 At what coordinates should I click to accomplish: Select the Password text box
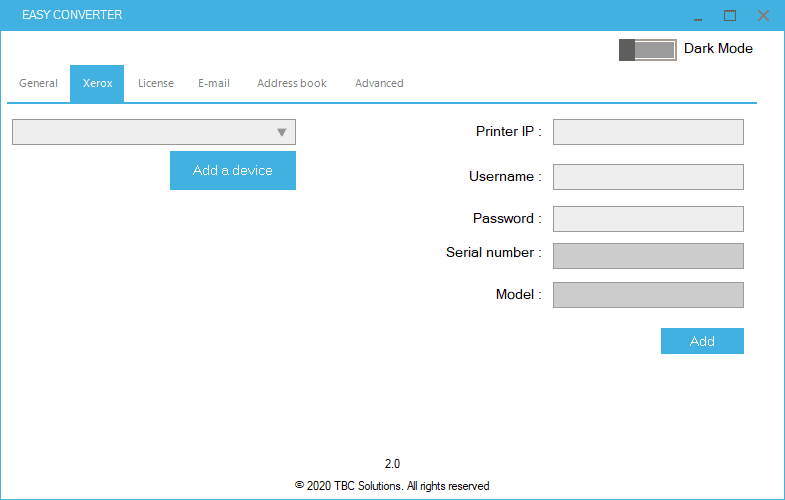coord(648,219)
